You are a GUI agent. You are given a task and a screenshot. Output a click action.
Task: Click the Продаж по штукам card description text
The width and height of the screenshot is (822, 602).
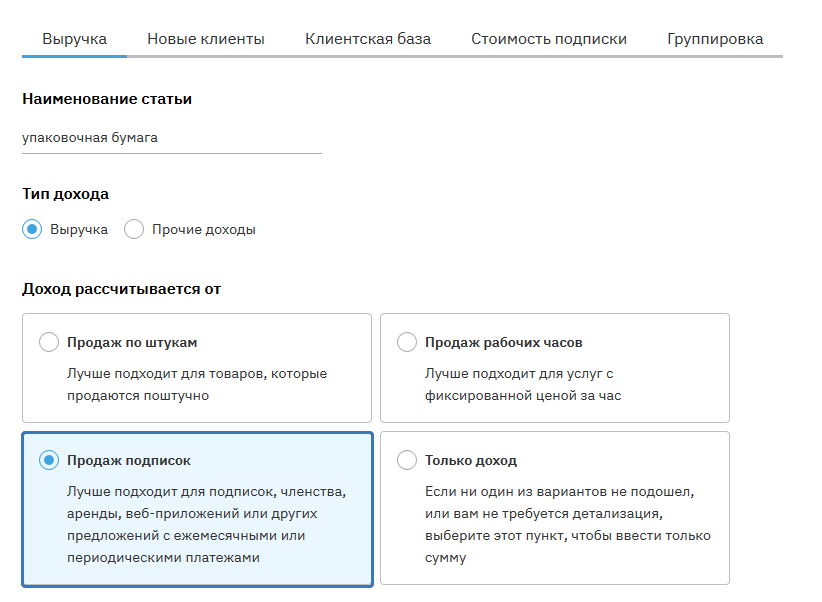(197, 384)
